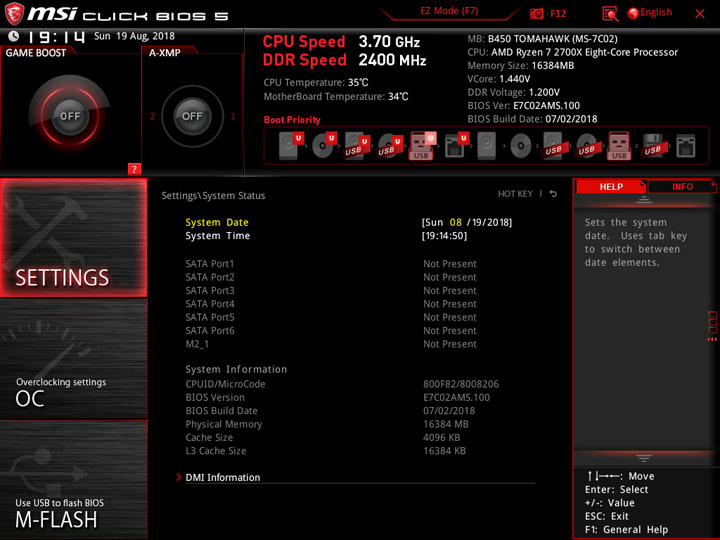Select the UEFI USB optical disc boot icon with U badge

pos(390,146)
